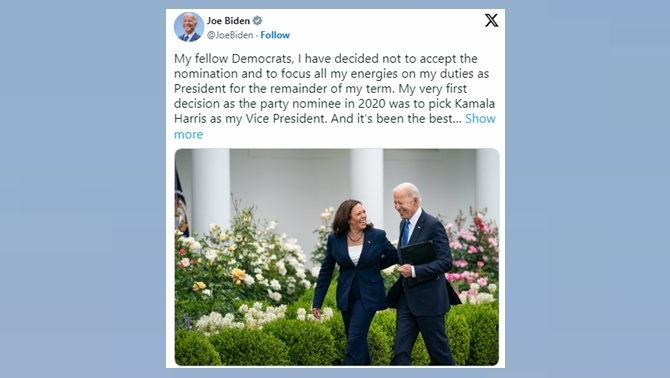Click the yellow roses in the photo
Screen dimensions: 670x378
(x=238, y=275)
